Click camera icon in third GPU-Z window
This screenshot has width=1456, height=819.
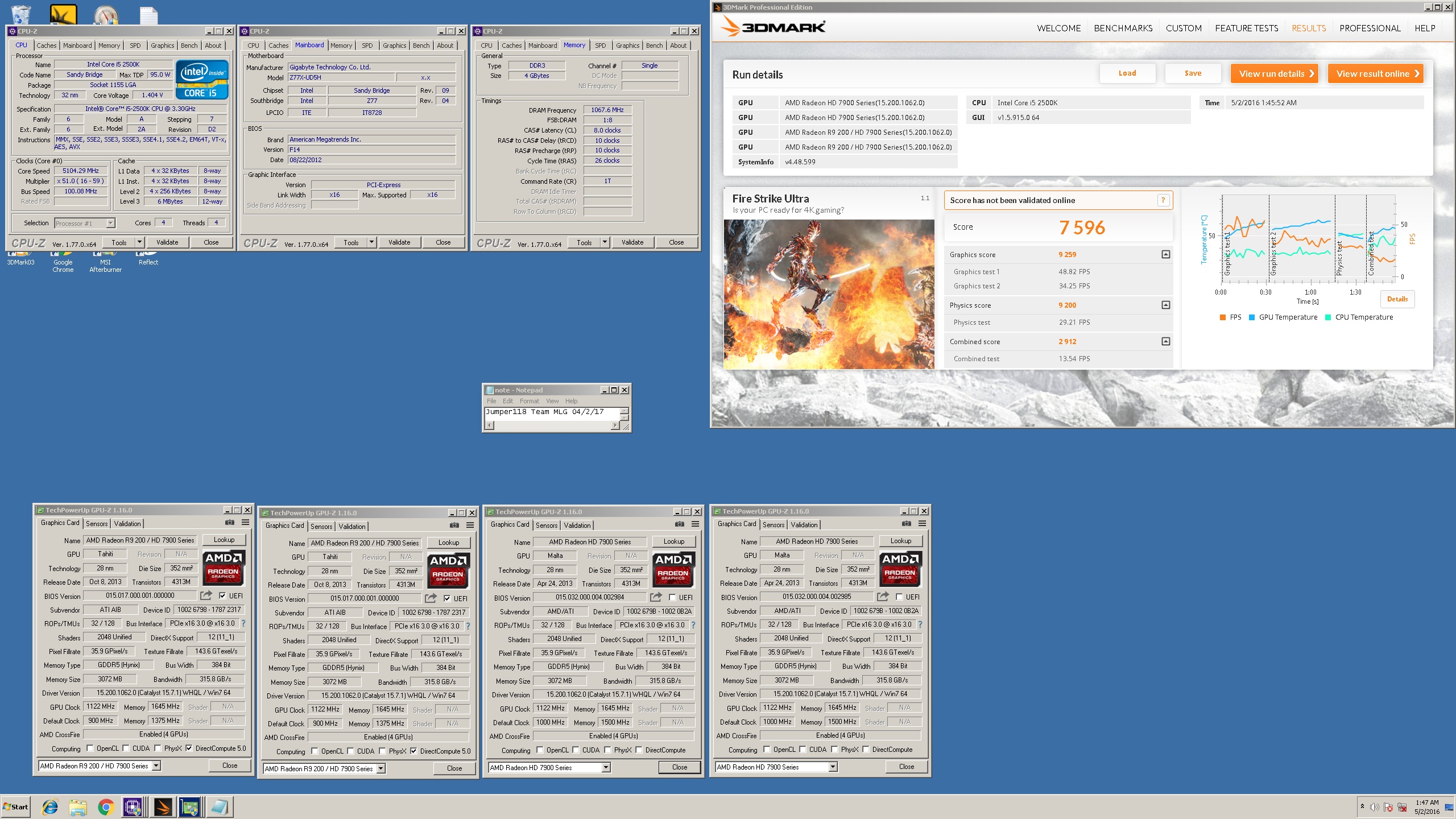click(x=679, y=524)
